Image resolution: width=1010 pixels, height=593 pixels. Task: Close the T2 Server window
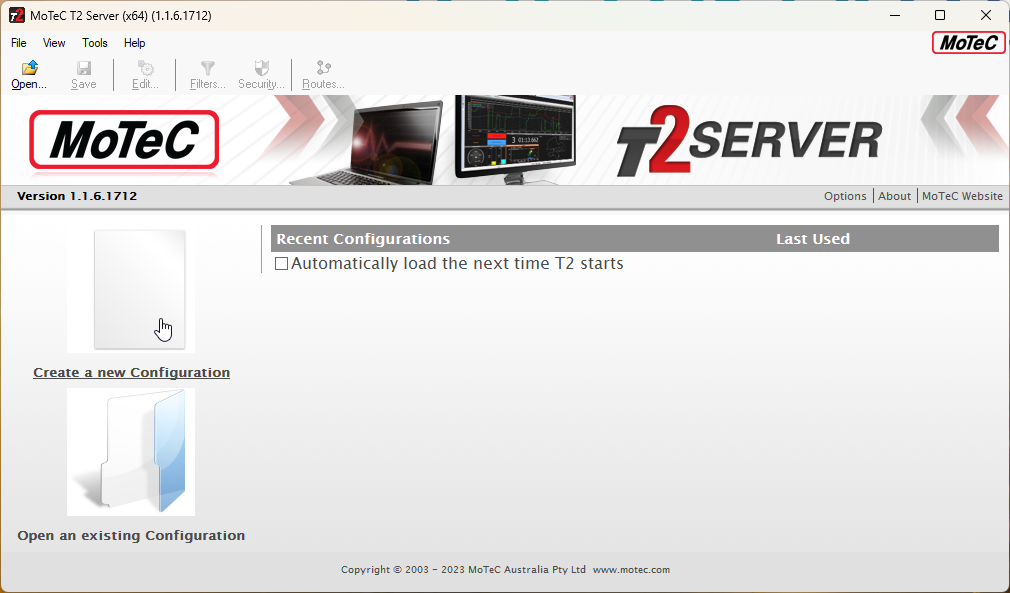click(x=986, y=15)
